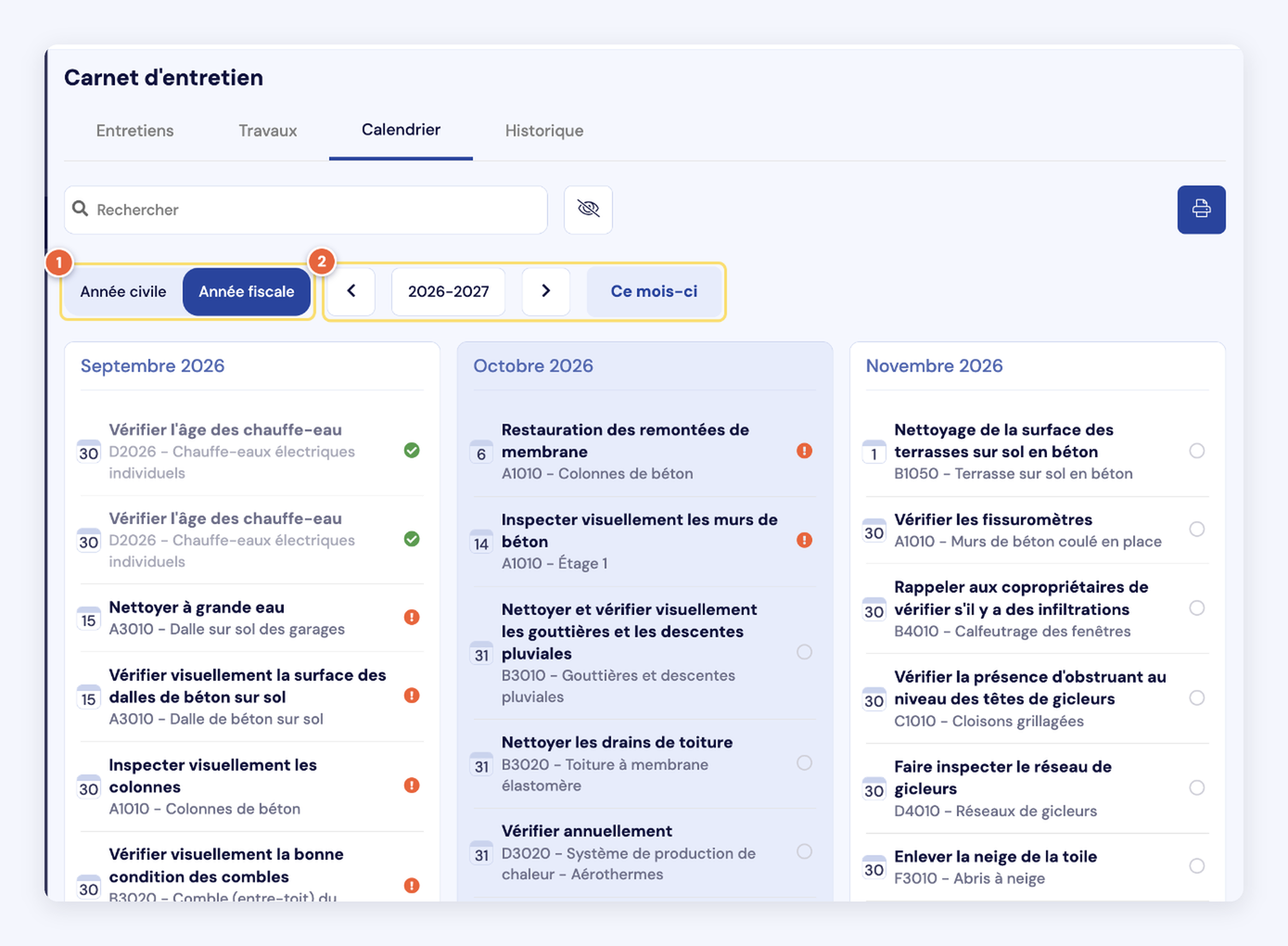Click the search magnifier icon
1288x946 pixels.
pyautogui.click(x=81, y=209)
